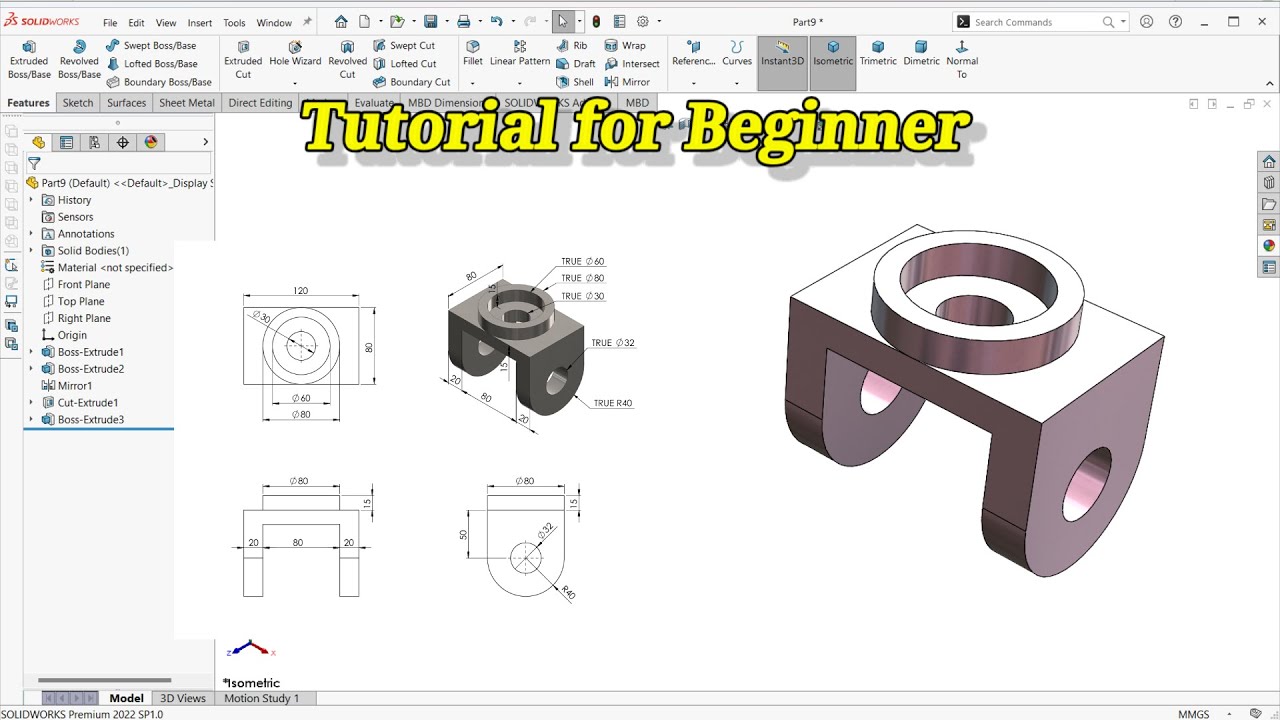Viewport: 1280px width, 720px height.
Task: Open the DisplayManager tab icon
Action: pos(151,142)
